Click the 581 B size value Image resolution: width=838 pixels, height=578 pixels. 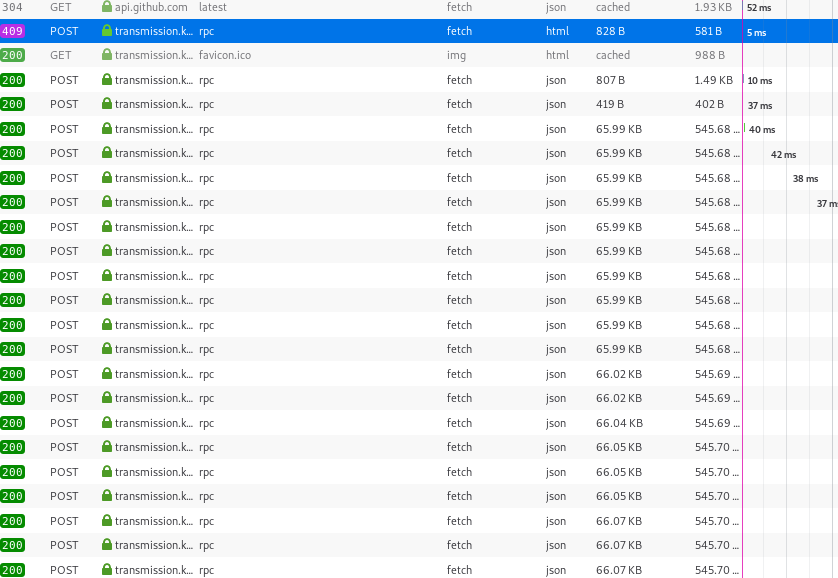(x=708, y=31)
